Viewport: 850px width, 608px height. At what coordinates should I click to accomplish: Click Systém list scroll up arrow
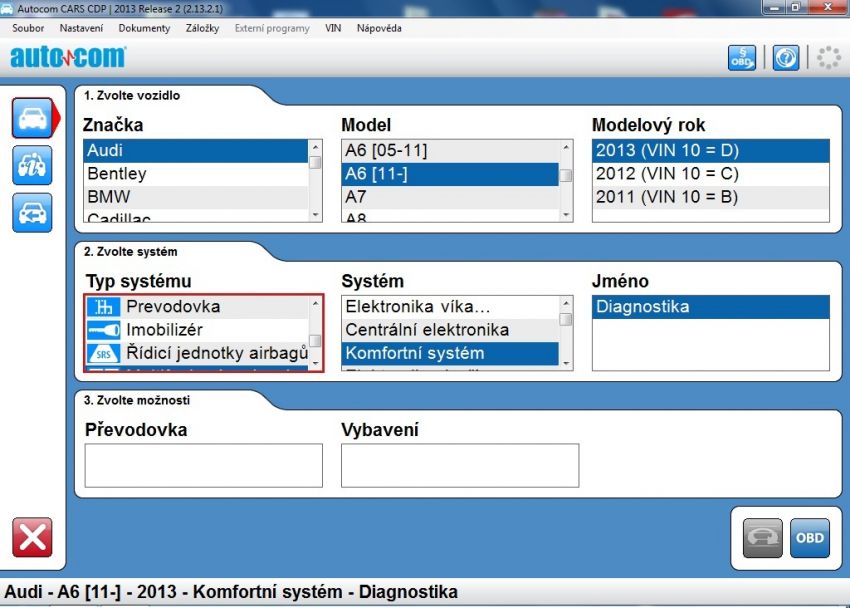pyautogui.click(x=566, y=303)
